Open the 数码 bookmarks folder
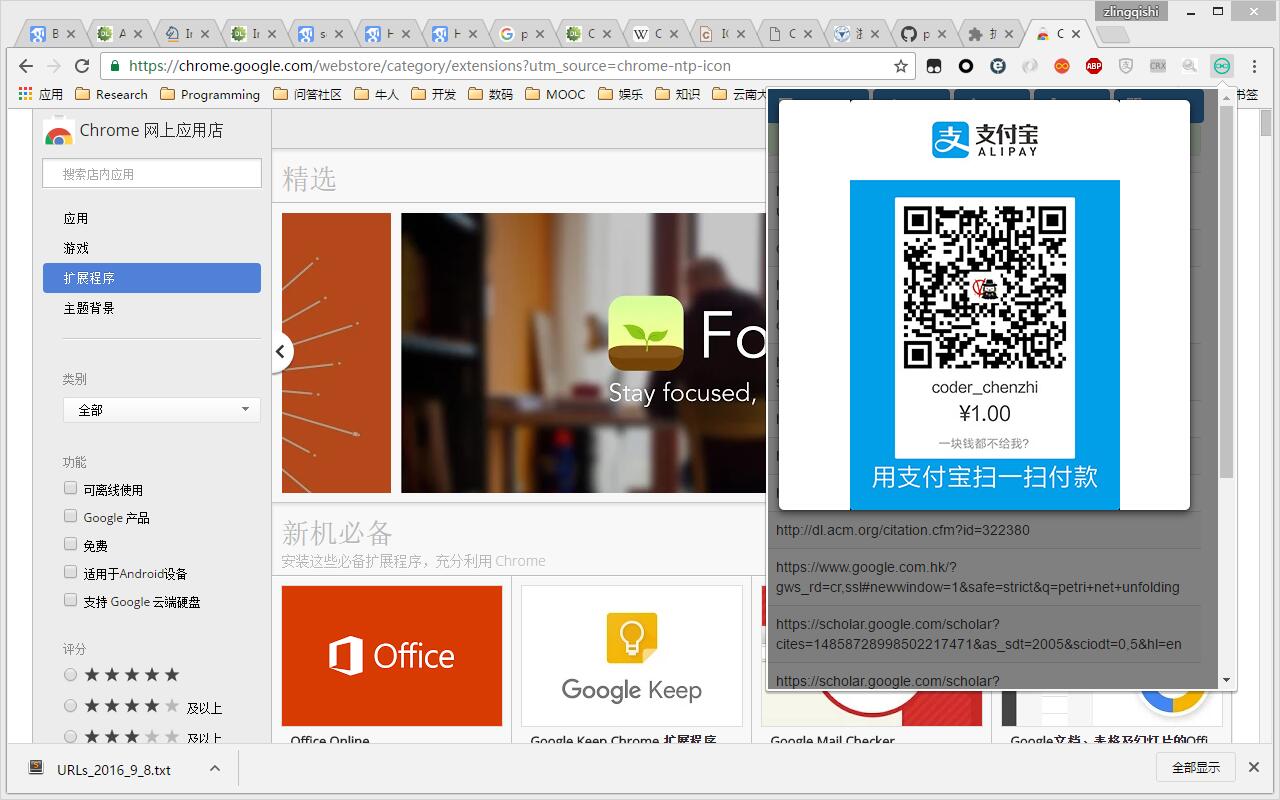The width and height of the screenshot is (1280, 800). coord(491,94)
